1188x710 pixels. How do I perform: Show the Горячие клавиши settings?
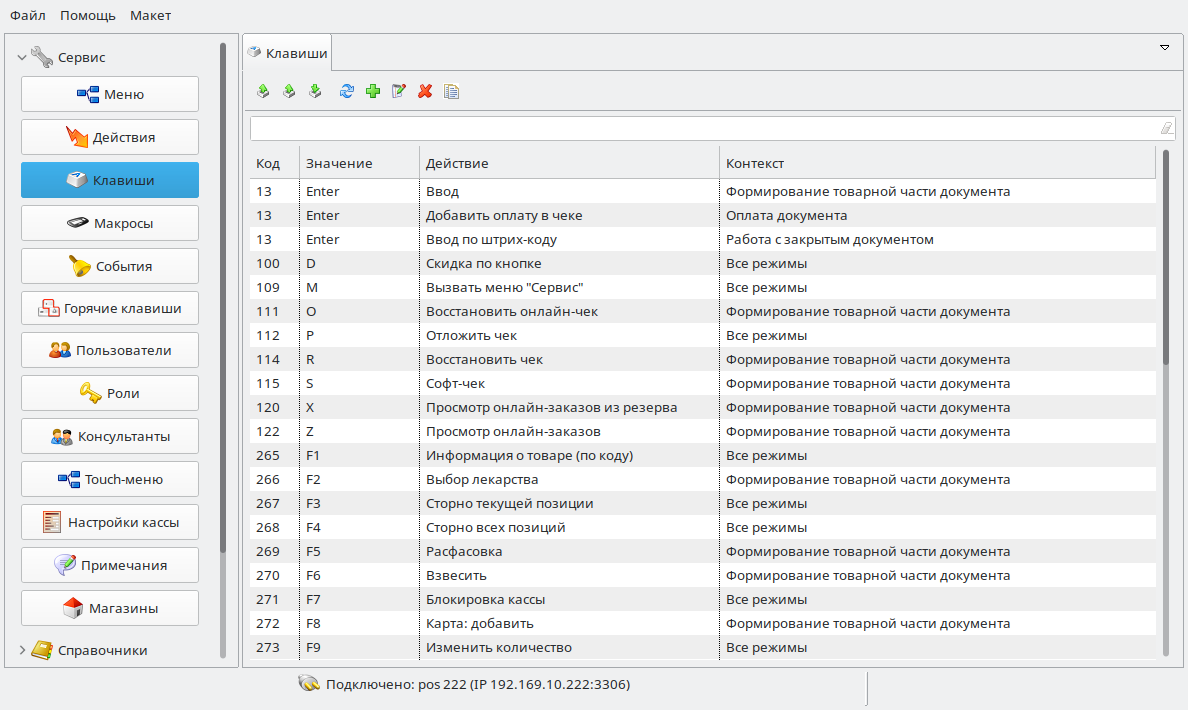tap(110, 308)
